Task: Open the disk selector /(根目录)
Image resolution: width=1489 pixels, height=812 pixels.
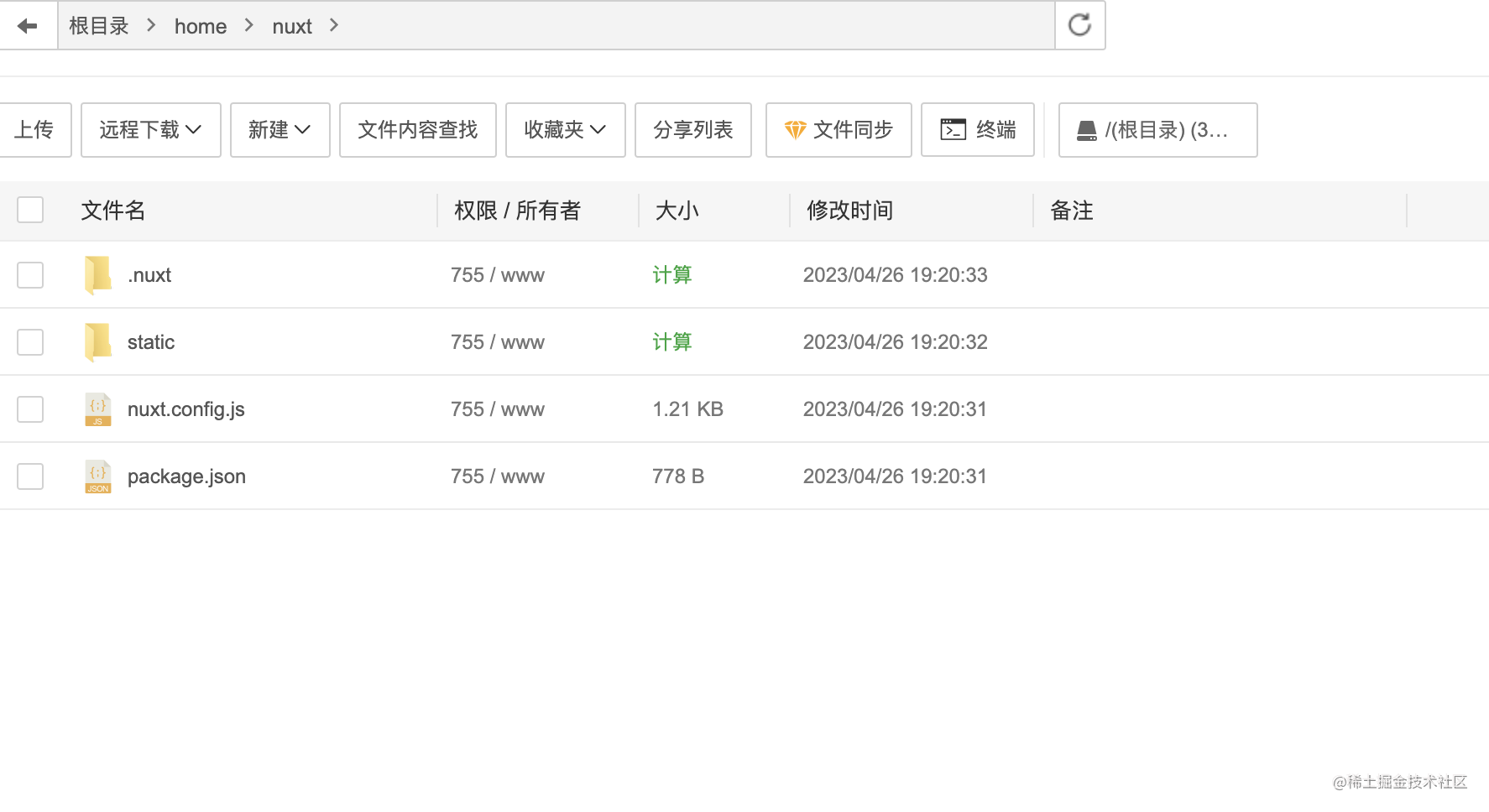Action: 1157,130
